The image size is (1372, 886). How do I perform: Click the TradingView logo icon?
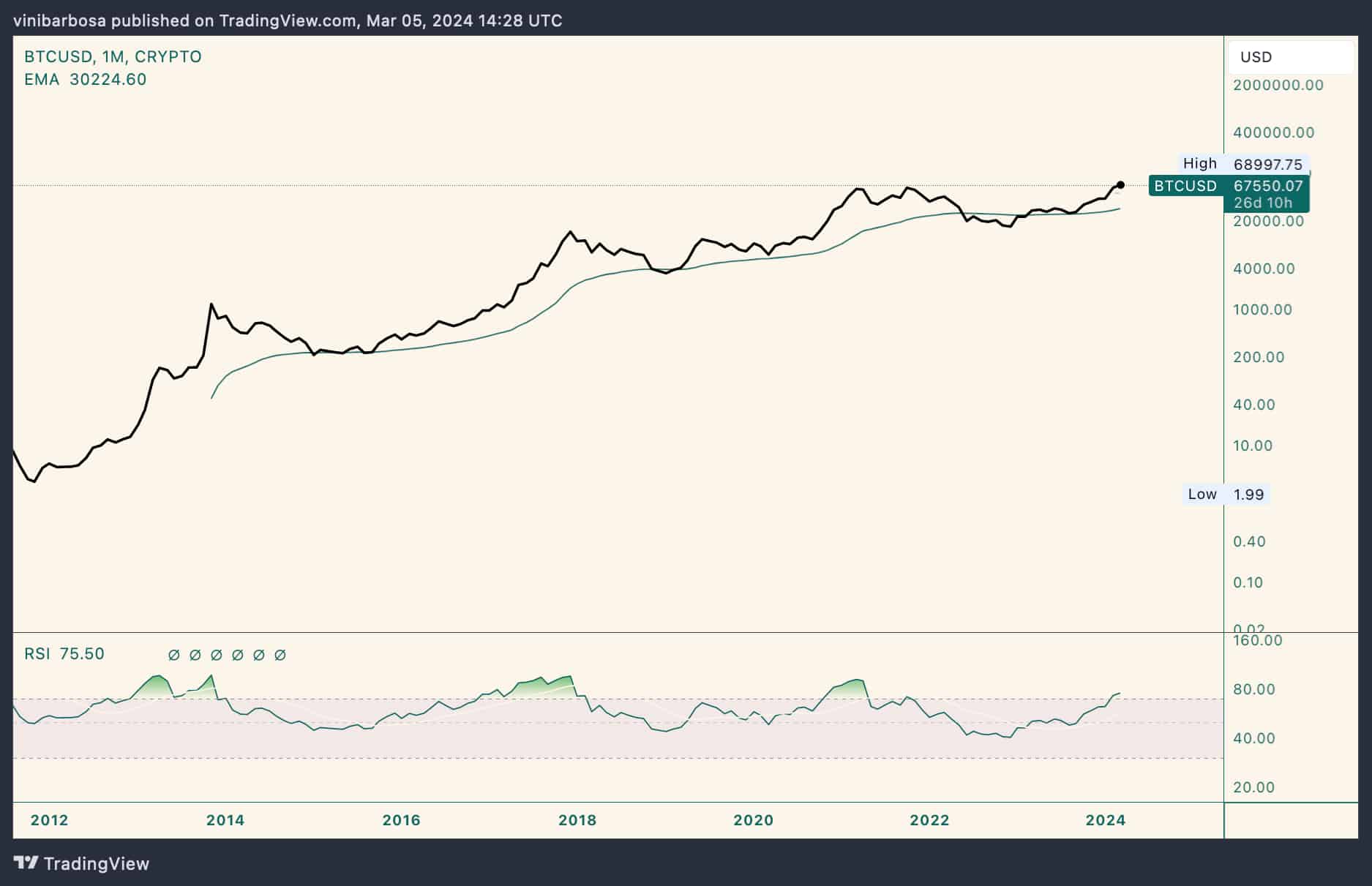tap(26, 863)
